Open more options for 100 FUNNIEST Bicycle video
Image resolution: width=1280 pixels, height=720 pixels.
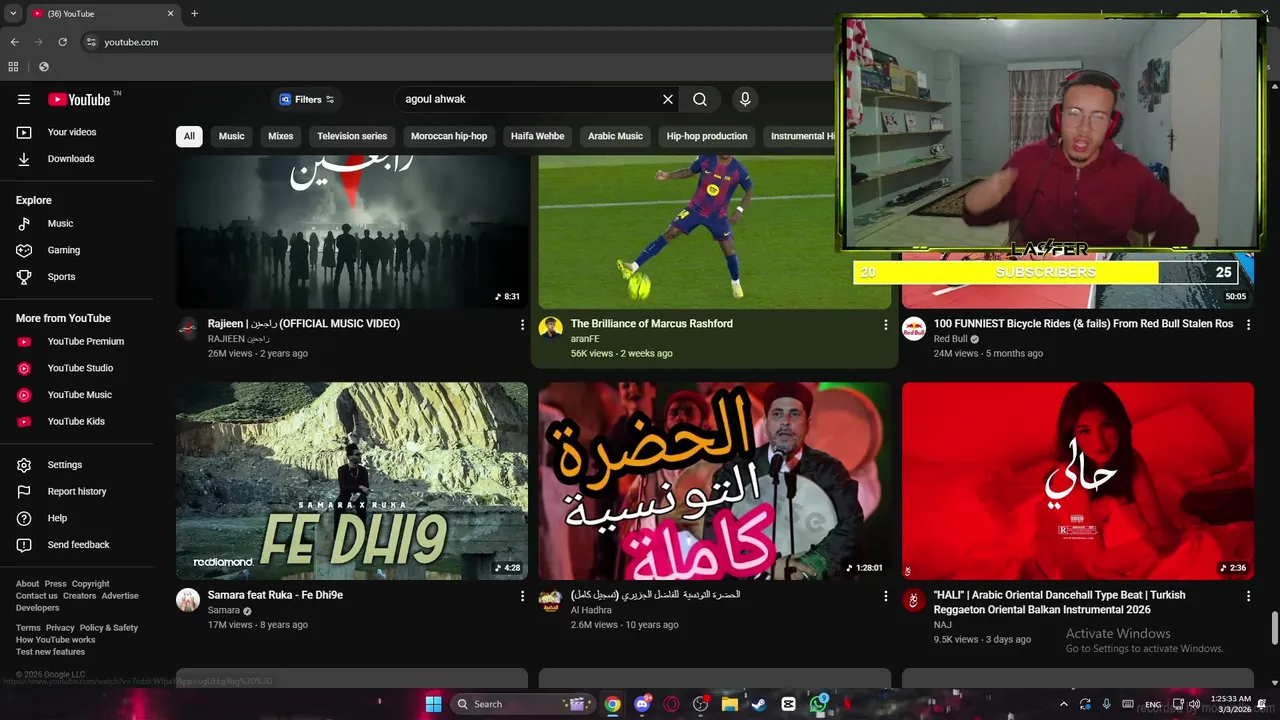1248,325
